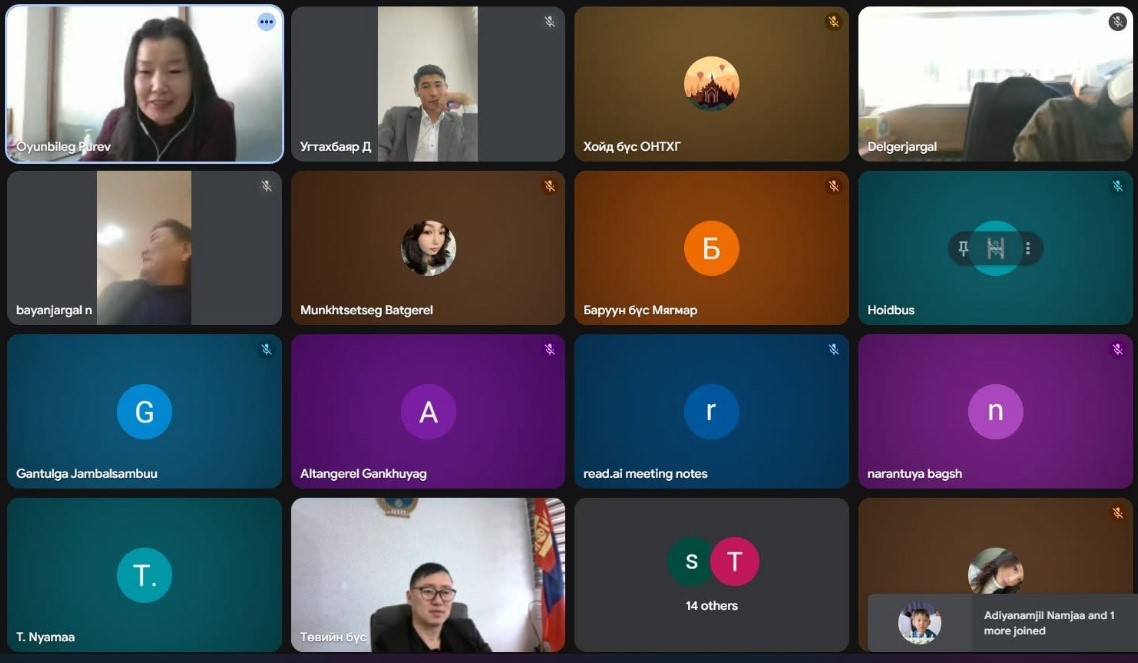Click muted mic icon on Delgerjargal tile
This screenshot has height=663, width=1138.
point(1118,22)
